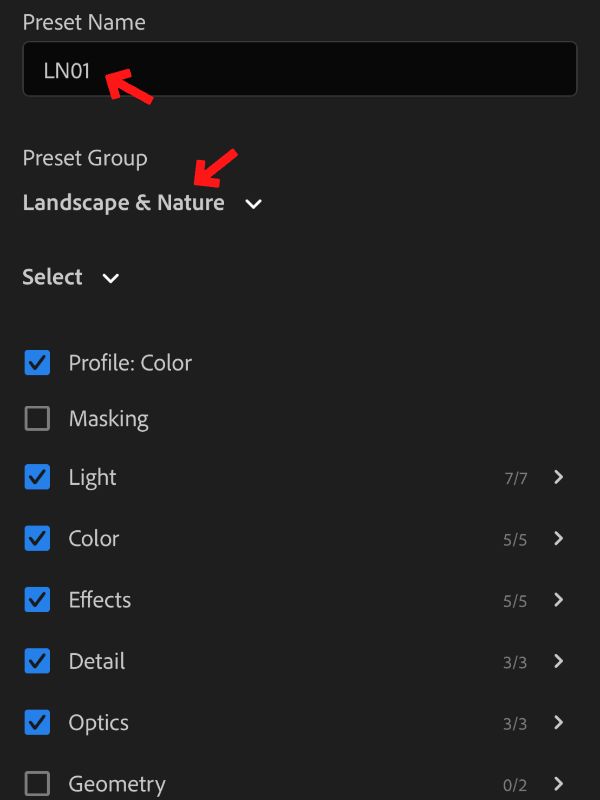Toggle the Optics checkbox off
The height and width of the screenshot is (800, 600).
pos(37,722)
